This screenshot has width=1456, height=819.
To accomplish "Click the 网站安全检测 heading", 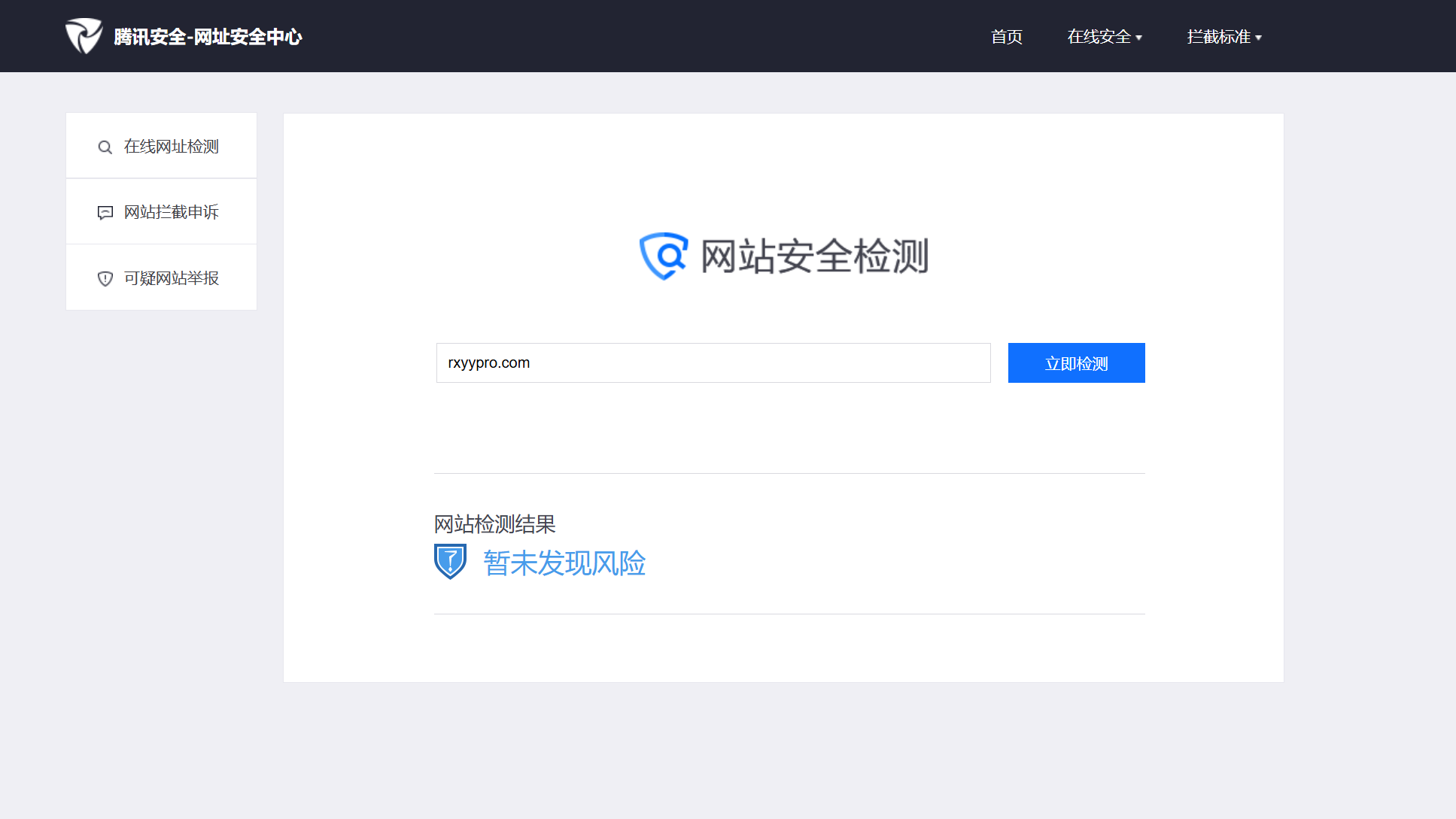I will 814,256.
